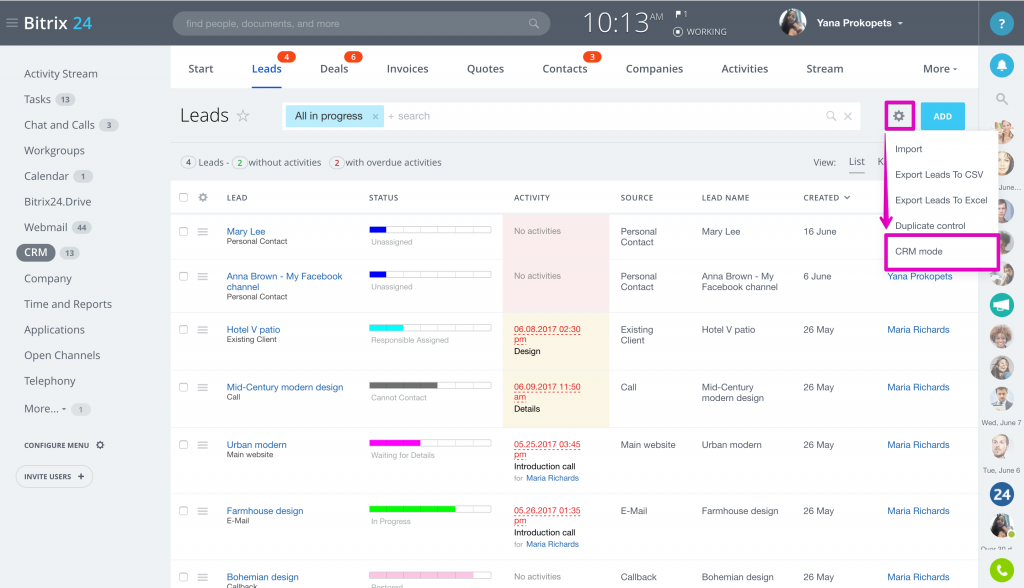Clear the leads filter with X icon

tap(848, 116)
